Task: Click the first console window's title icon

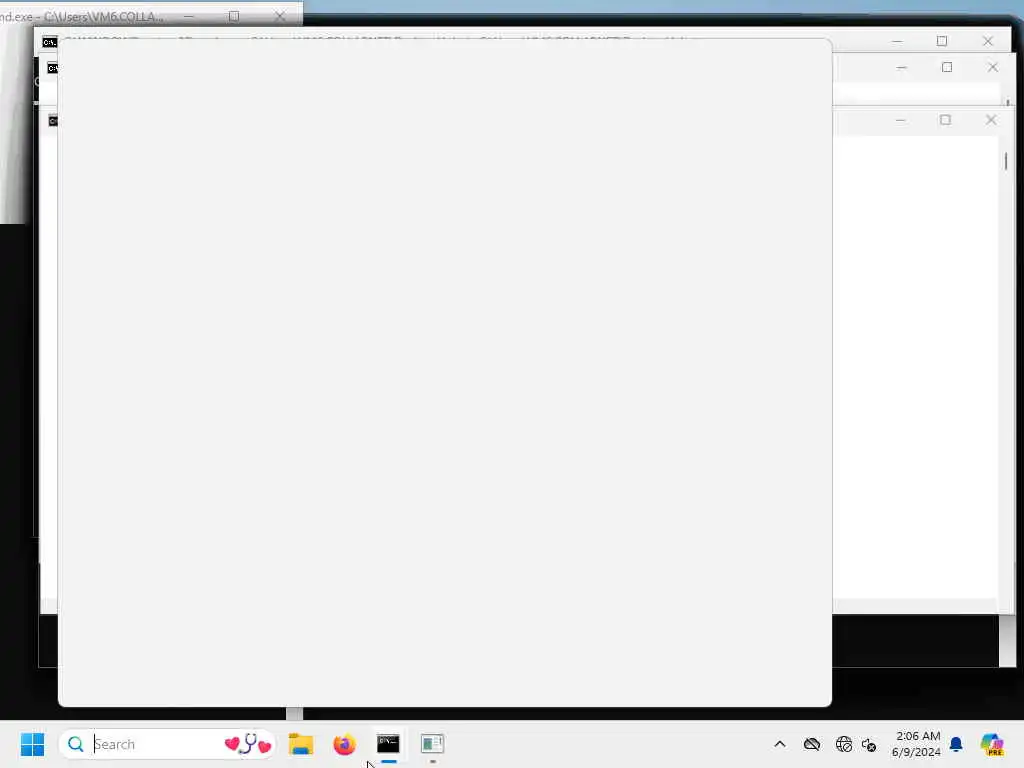Action: (50, 42)
